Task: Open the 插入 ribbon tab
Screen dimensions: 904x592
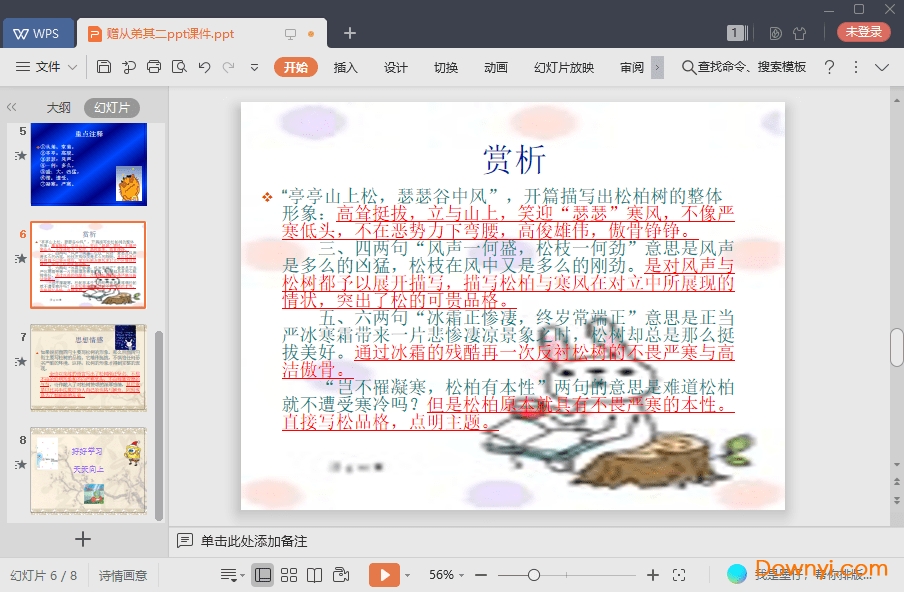Action: coord(345,67)
